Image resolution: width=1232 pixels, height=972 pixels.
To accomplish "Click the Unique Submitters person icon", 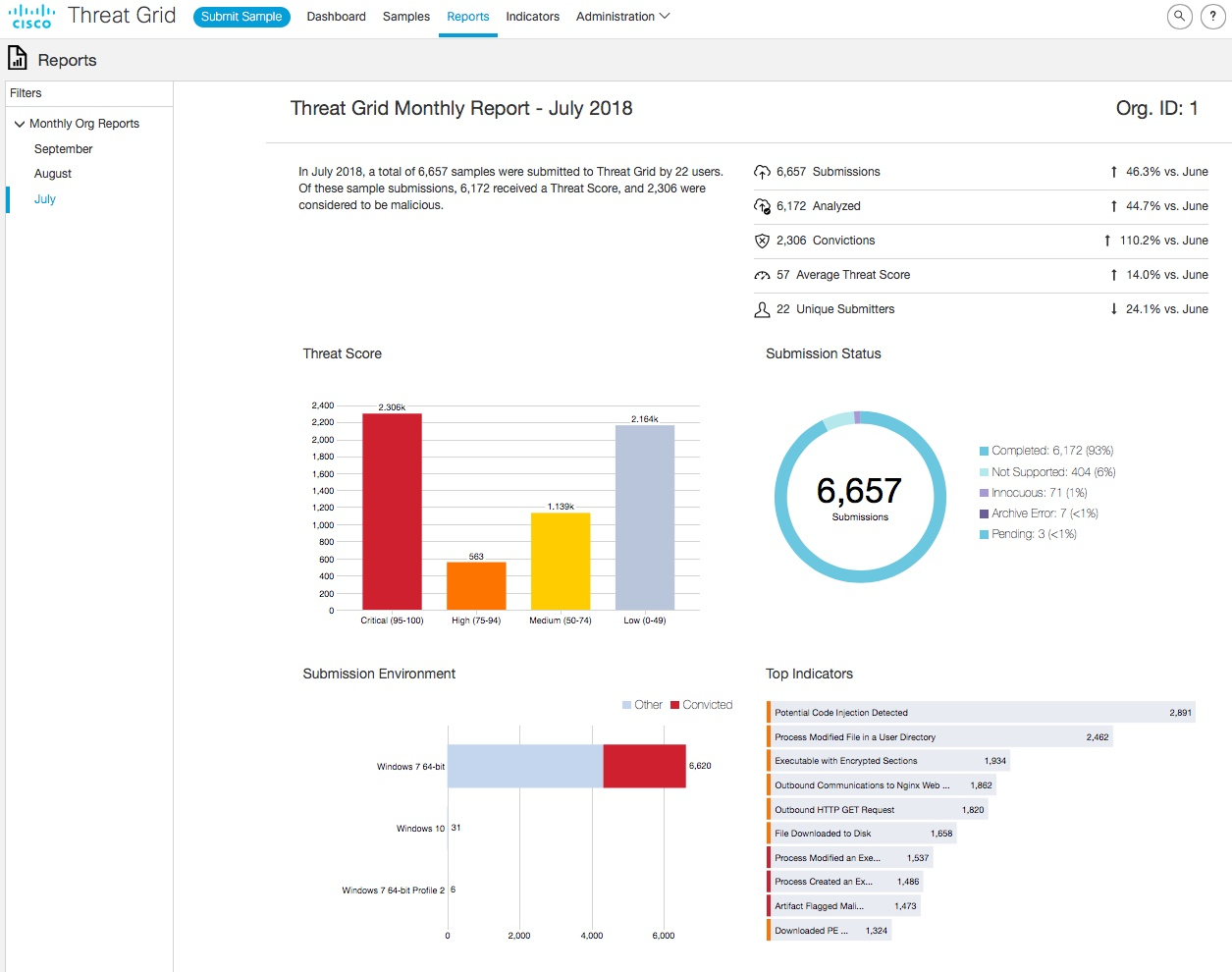I will 762,309.
